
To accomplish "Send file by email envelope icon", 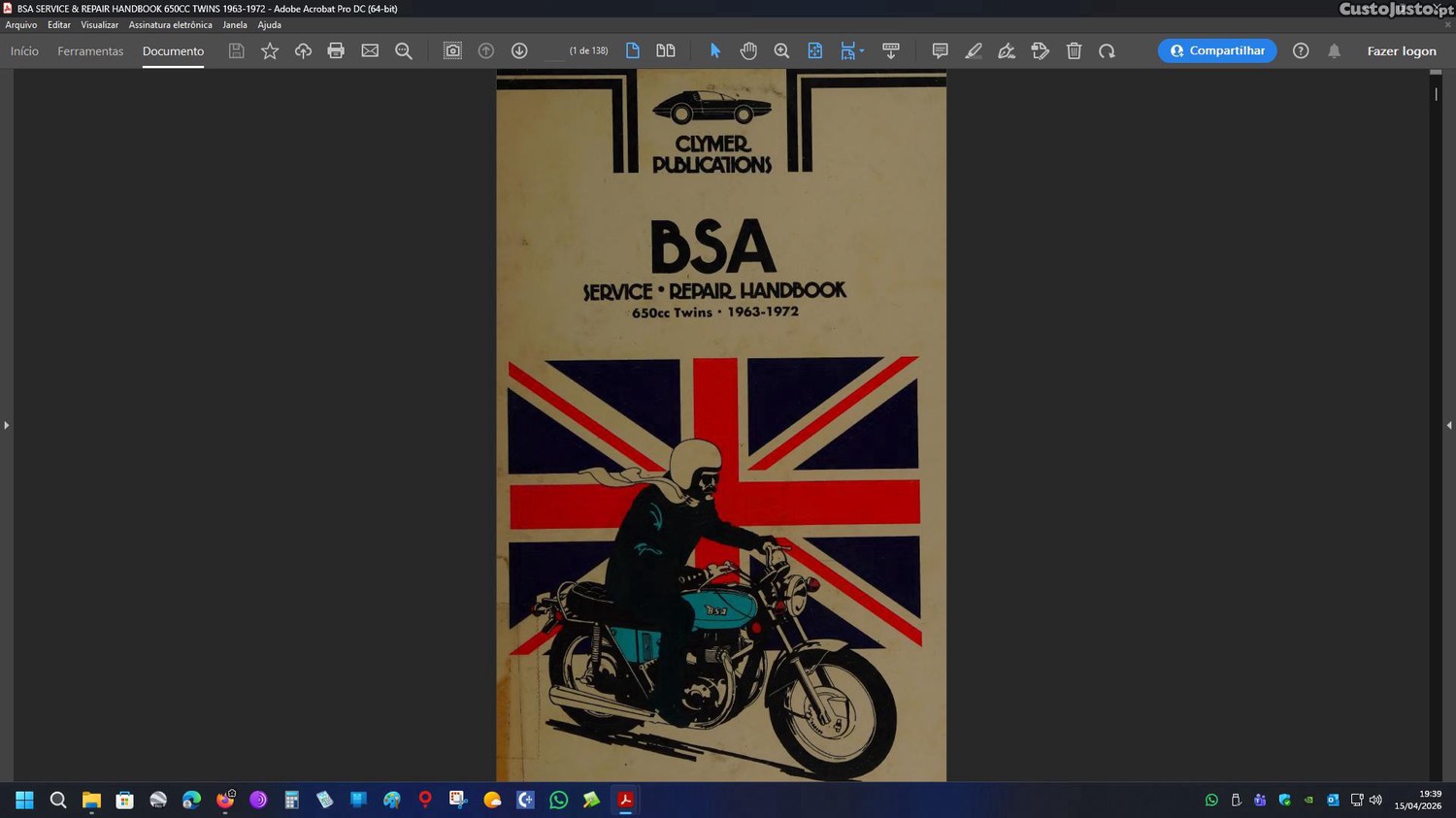I will (370, 51).
